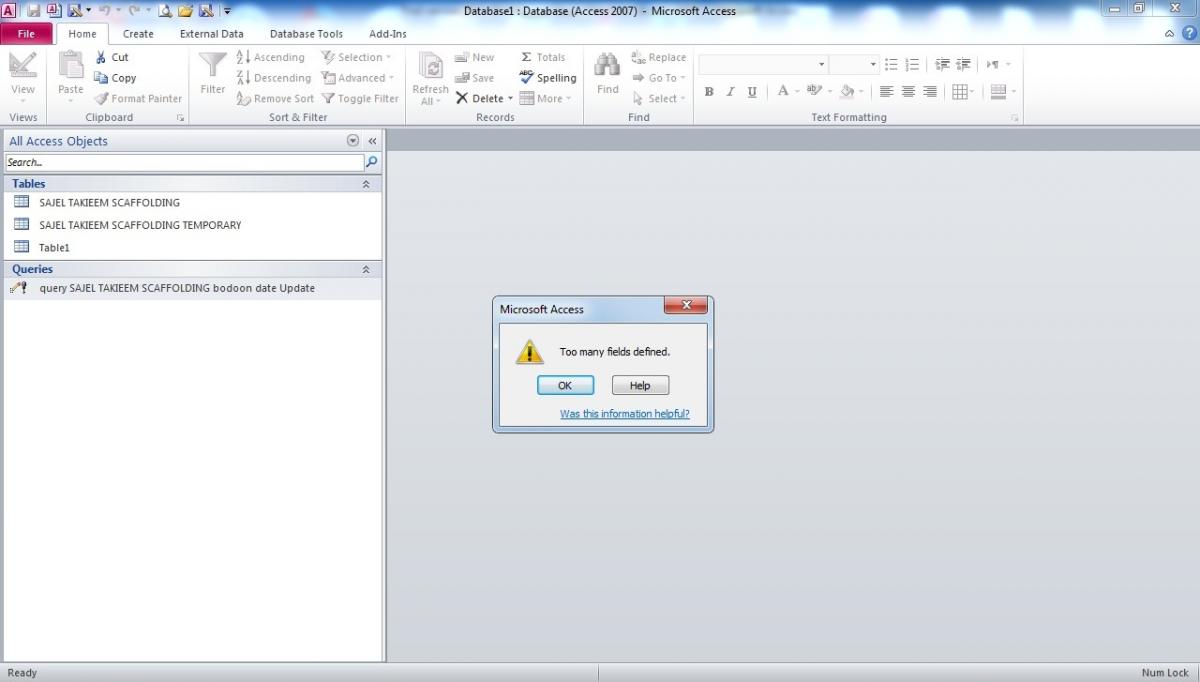This screenshot has width=1200, height=682.
Task: Open the Advanced filter options dropdown
Action: (x=358, y=78)
